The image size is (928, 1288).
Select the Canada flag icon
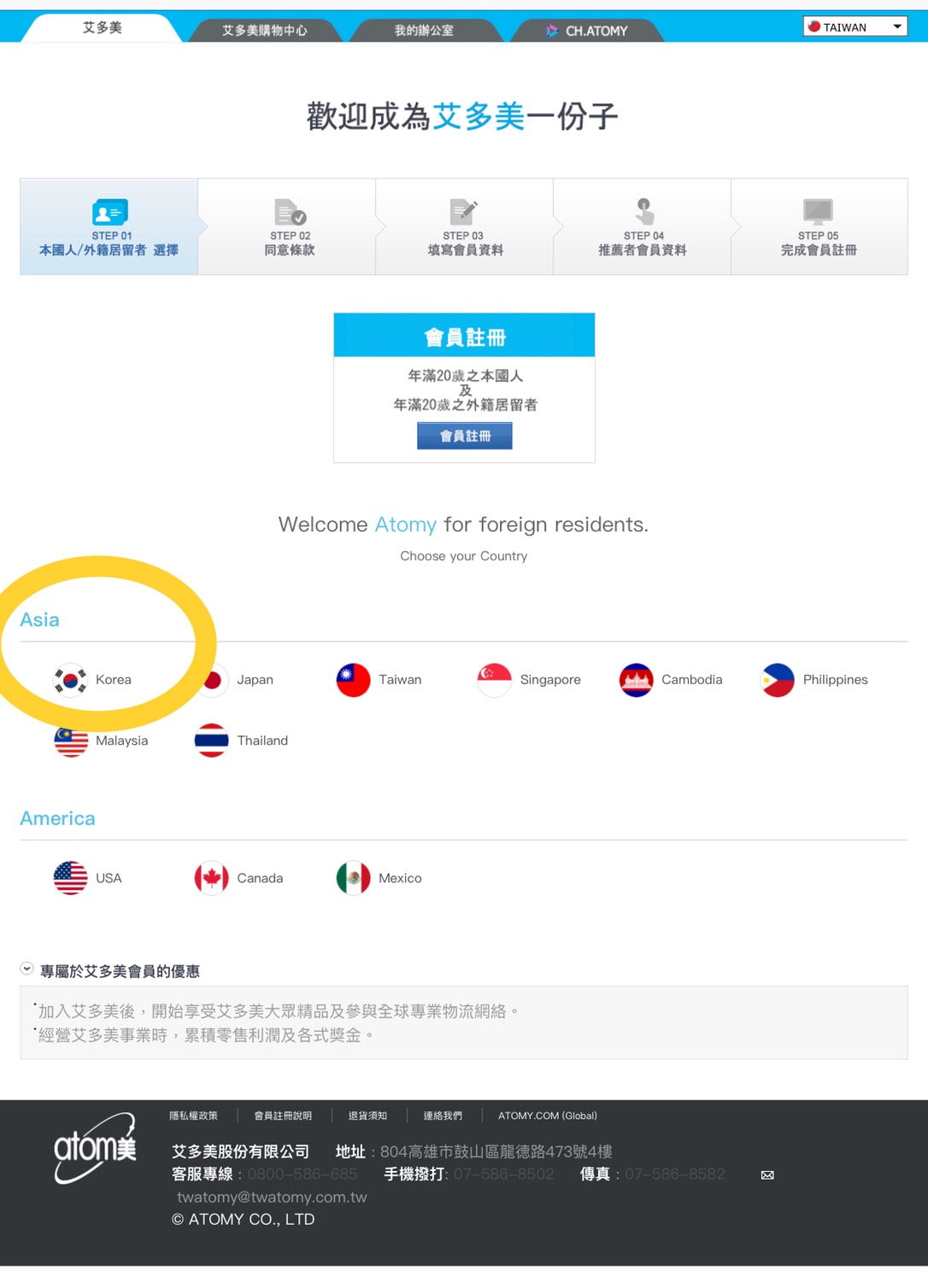click(212, 878)
